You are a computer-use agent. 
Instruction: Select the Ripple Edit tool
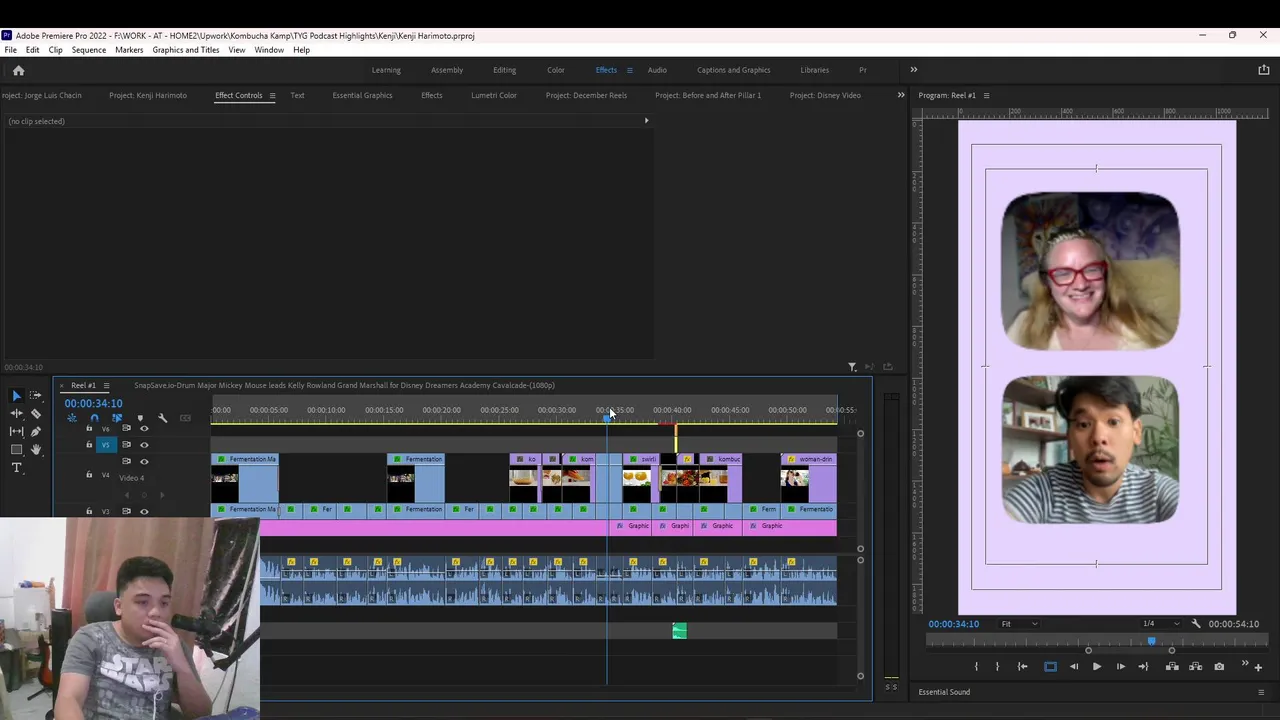click(16, 413)
